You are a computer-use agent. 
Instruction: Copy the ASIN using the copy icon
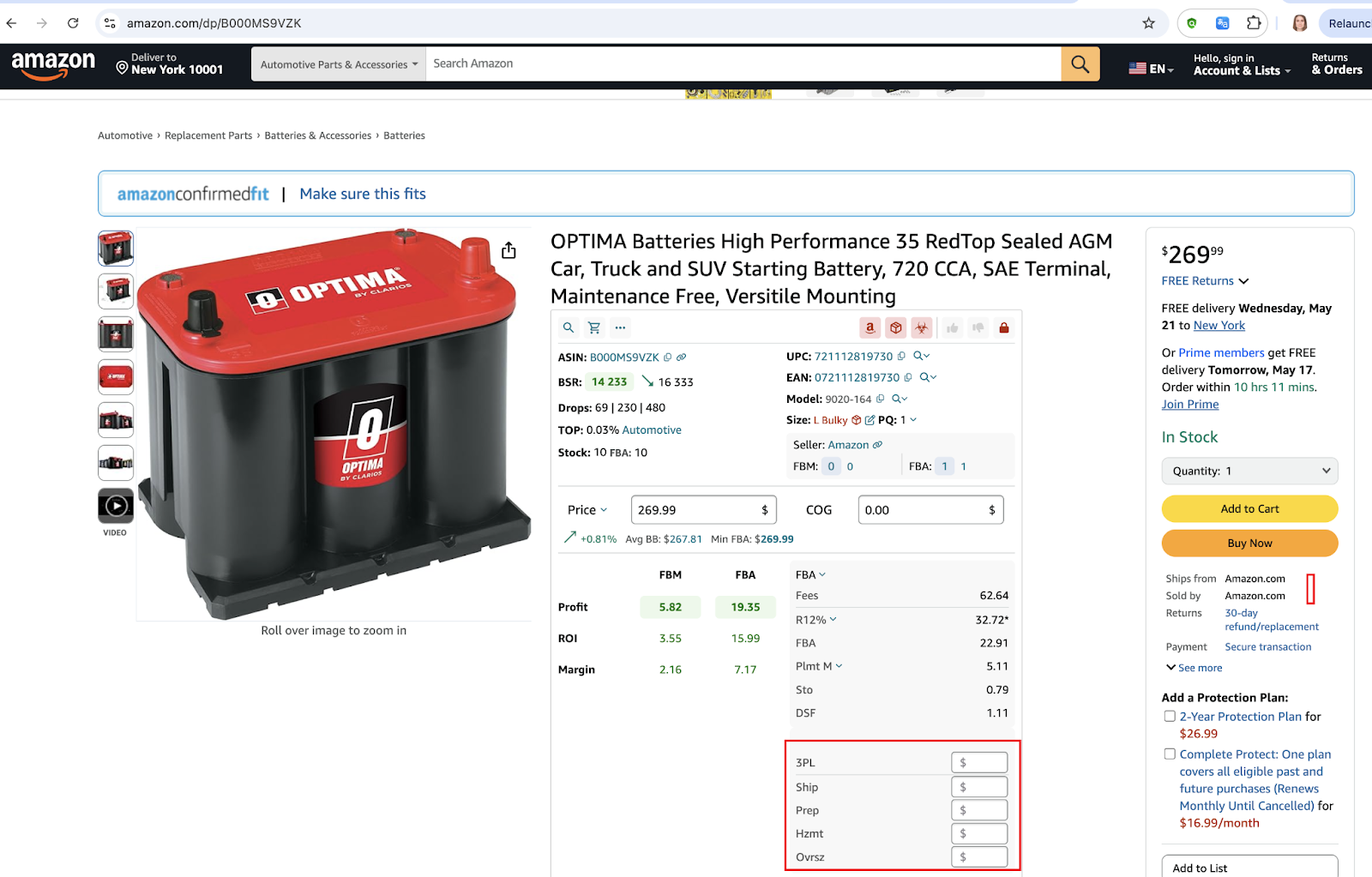tap(670, 357)
